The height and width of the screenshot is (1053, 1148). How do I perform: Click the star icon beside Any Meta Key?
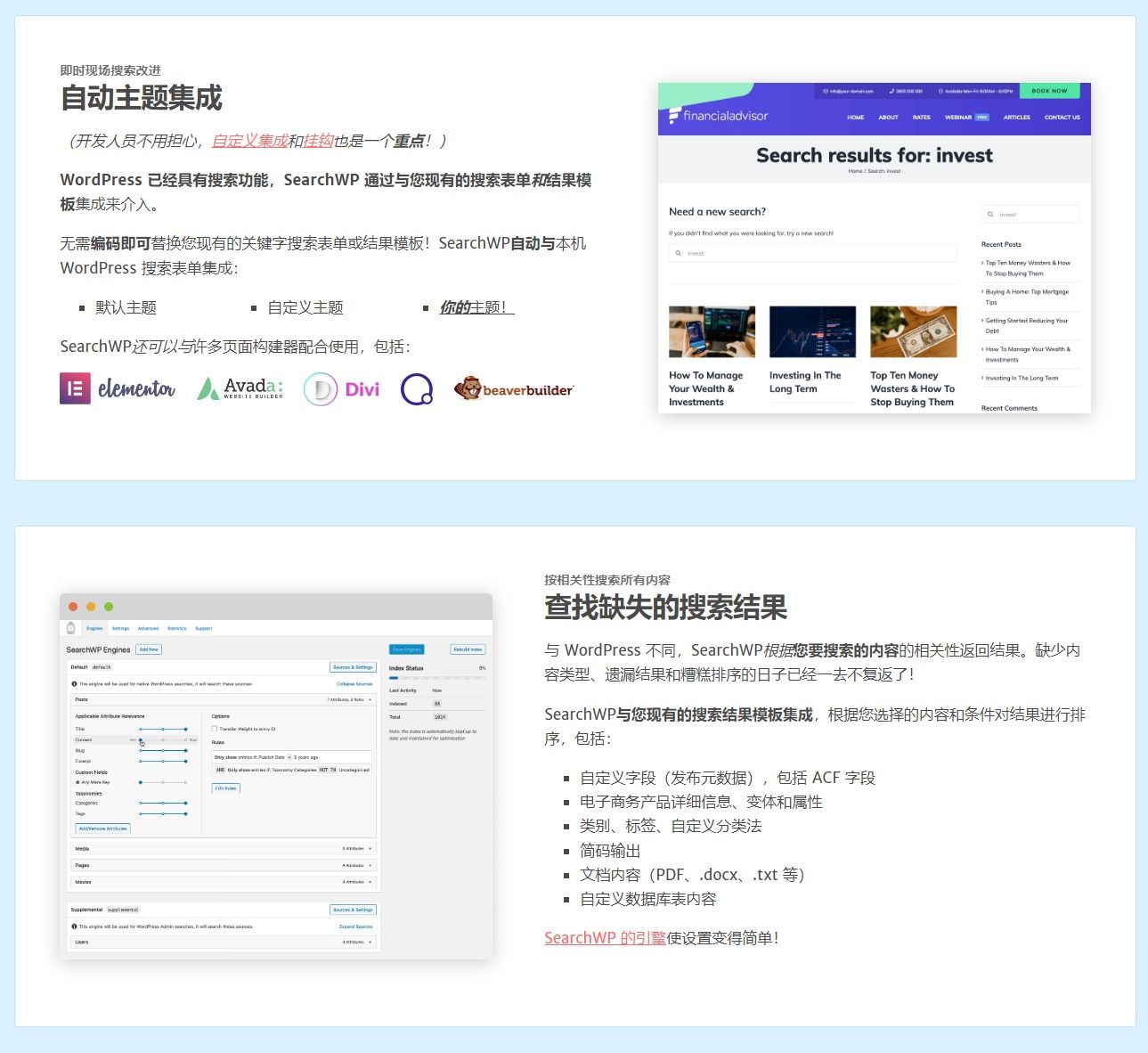point(77,782)
